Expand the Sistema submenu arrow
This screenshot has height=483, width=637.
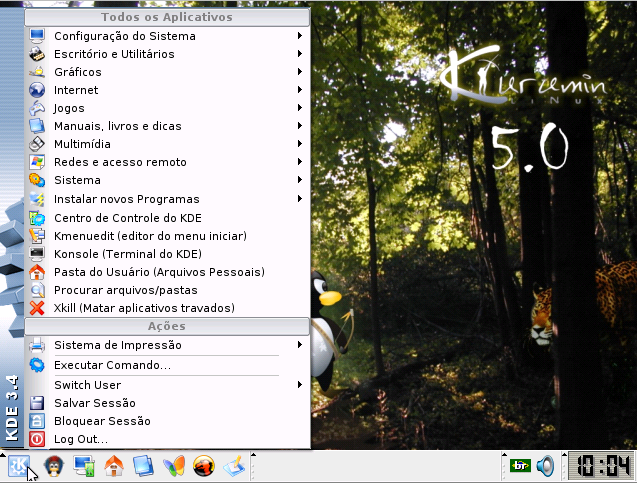click(300, 180)
